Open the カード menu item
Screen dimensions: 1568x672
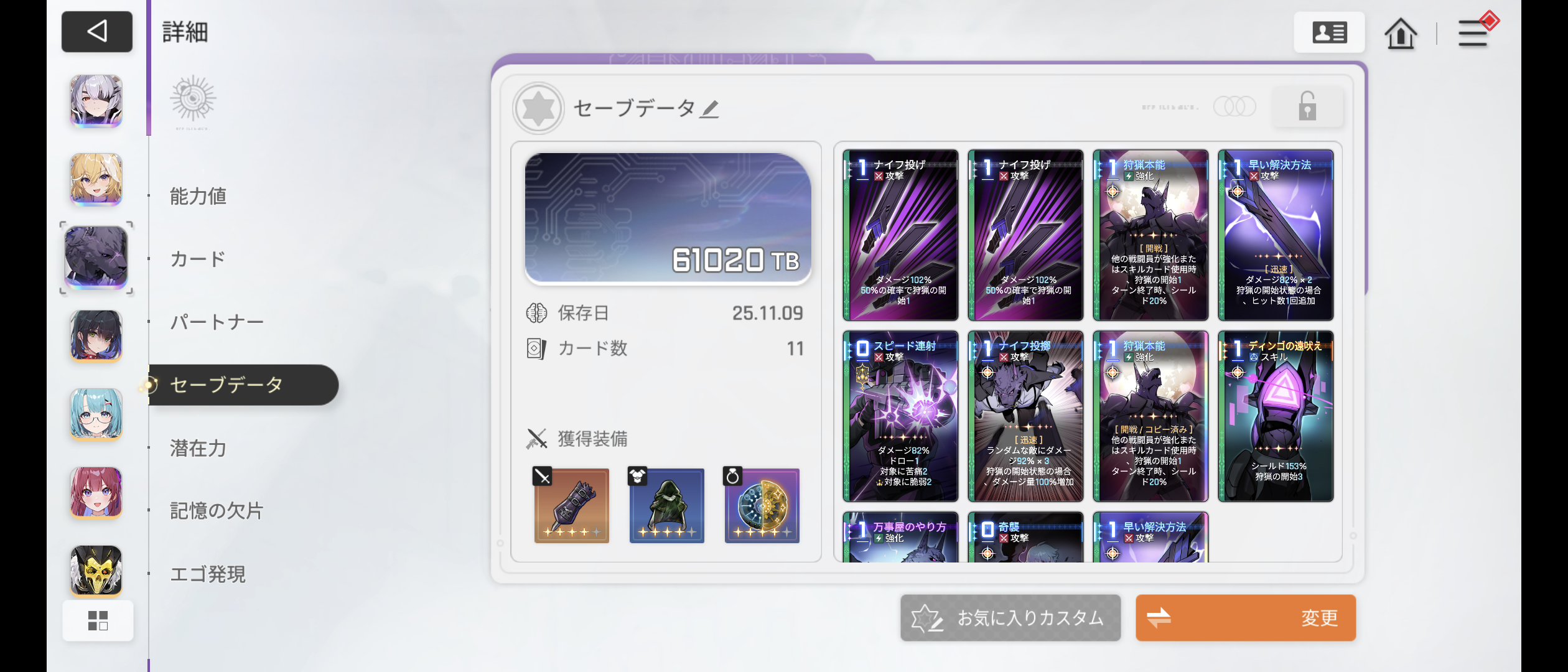[x=198, y=259]
